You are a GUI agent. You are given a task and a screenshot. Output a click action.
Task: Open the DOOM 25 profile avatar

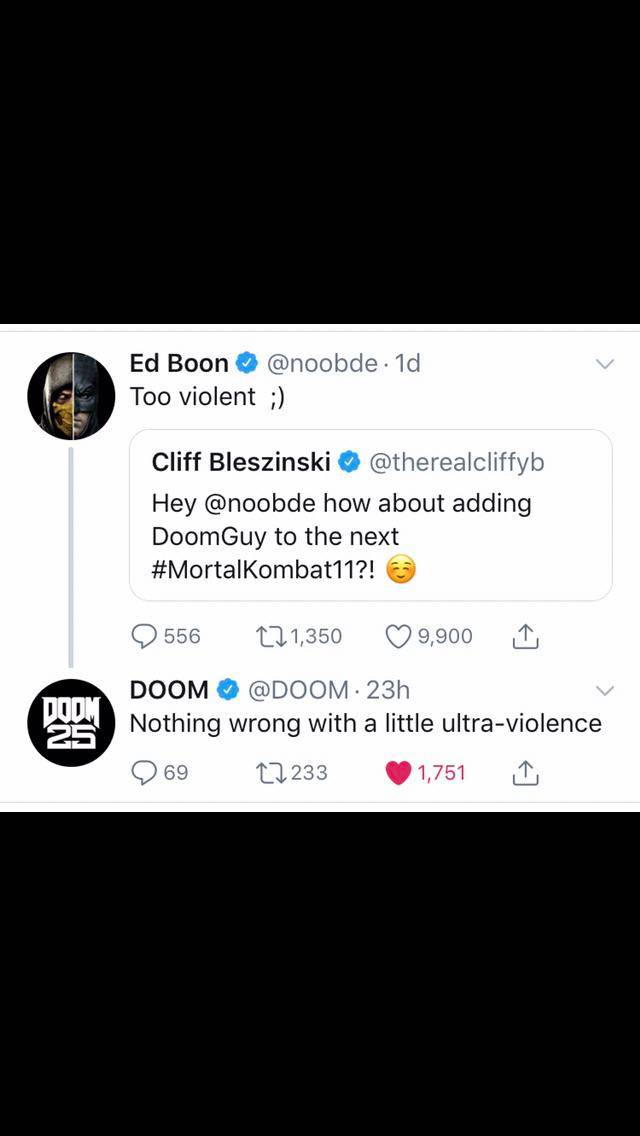71,722
